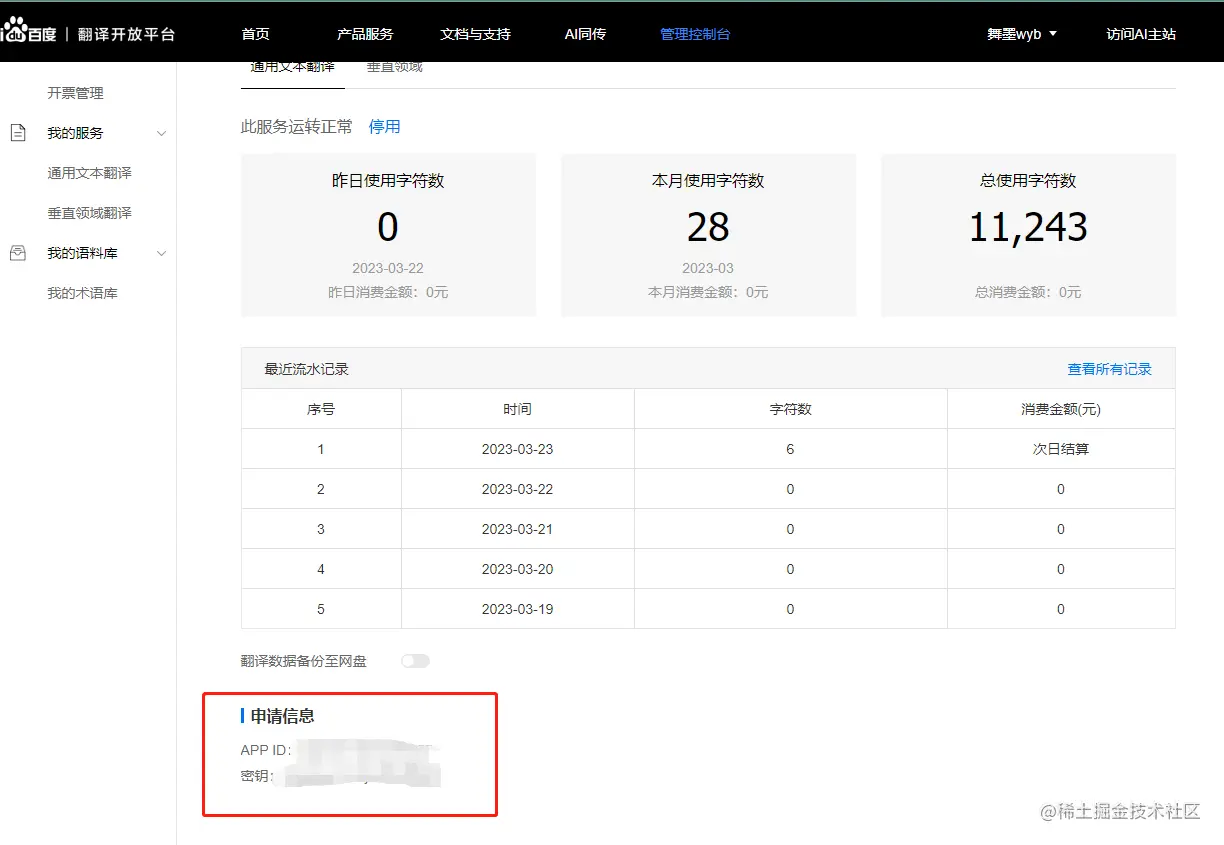Click 次日结算 cell in table

[1061, 449]
